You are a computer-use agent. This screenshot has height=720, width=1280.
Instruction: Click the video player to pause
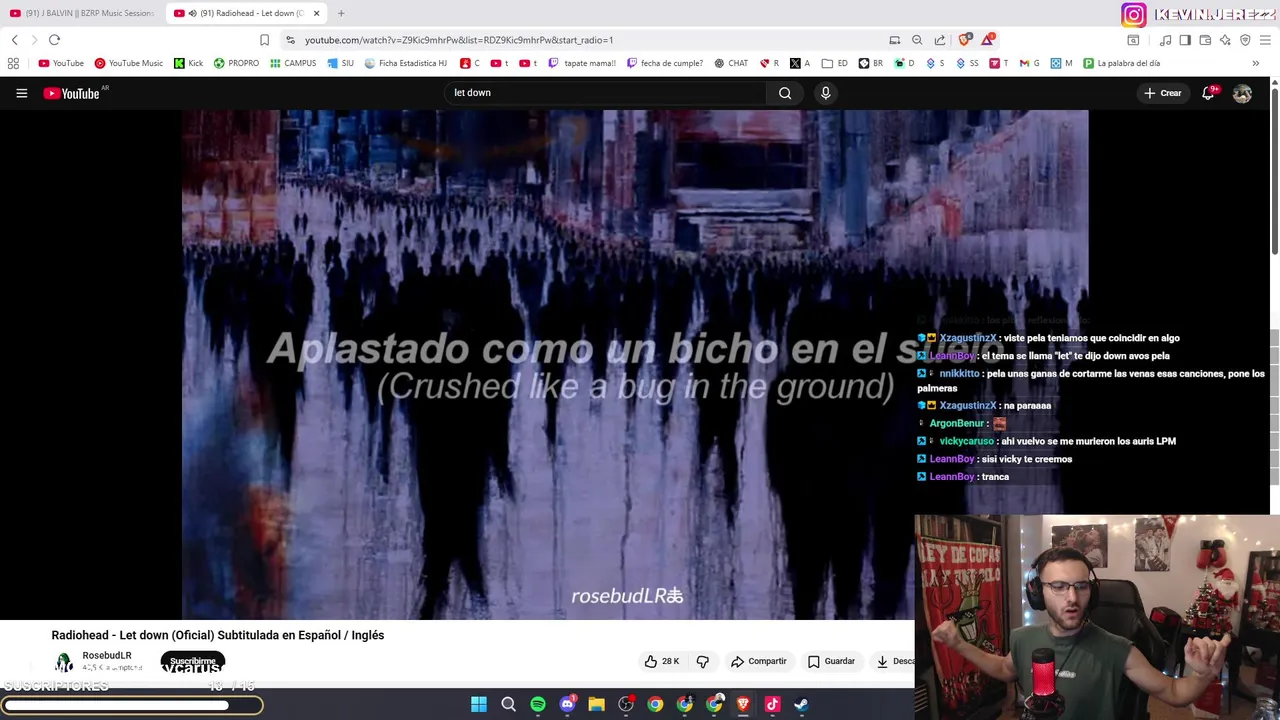[x=635, y=365]
